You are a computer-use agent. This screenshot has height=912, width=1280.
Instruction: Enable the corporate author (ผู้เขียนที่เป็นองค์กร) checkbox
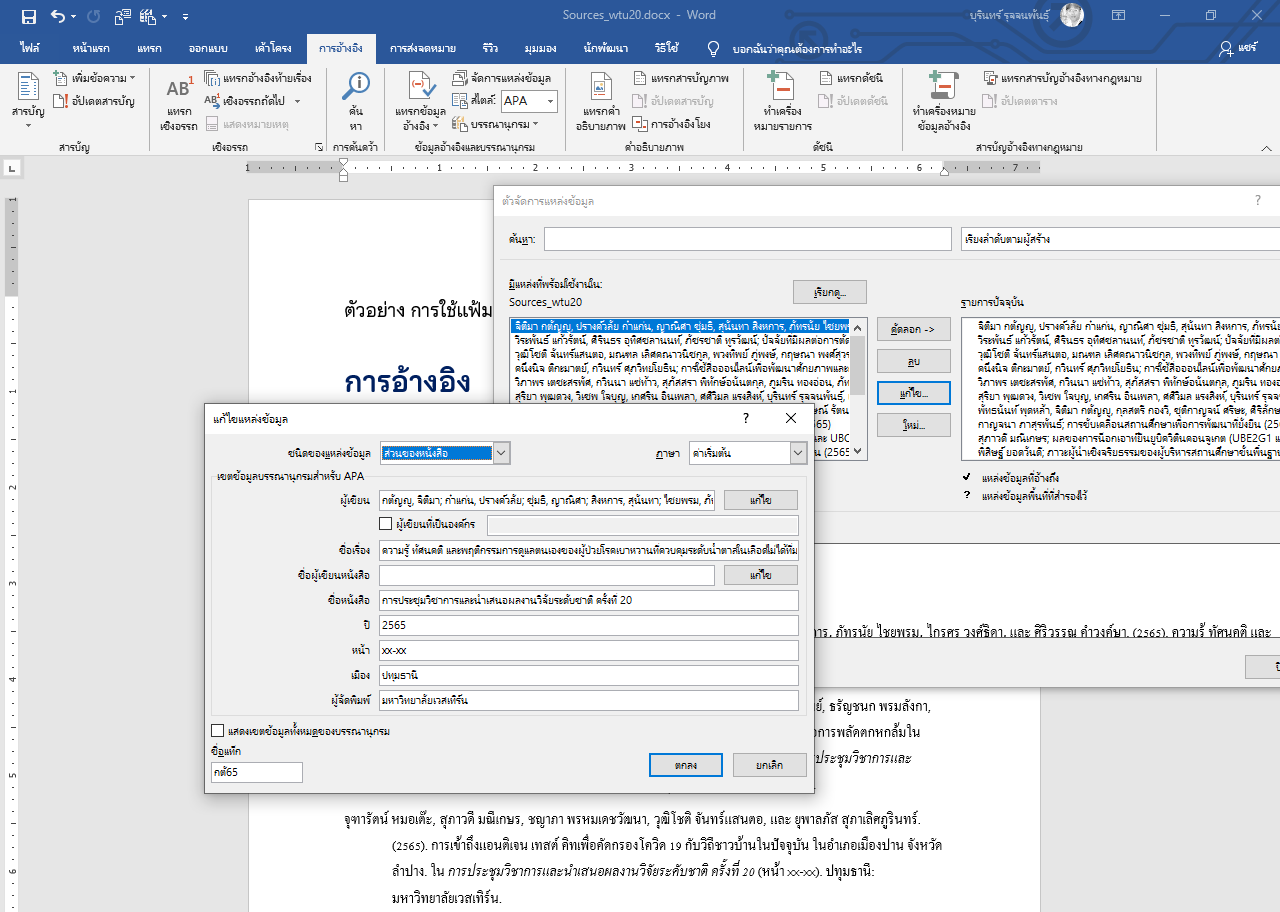(386, 523)
